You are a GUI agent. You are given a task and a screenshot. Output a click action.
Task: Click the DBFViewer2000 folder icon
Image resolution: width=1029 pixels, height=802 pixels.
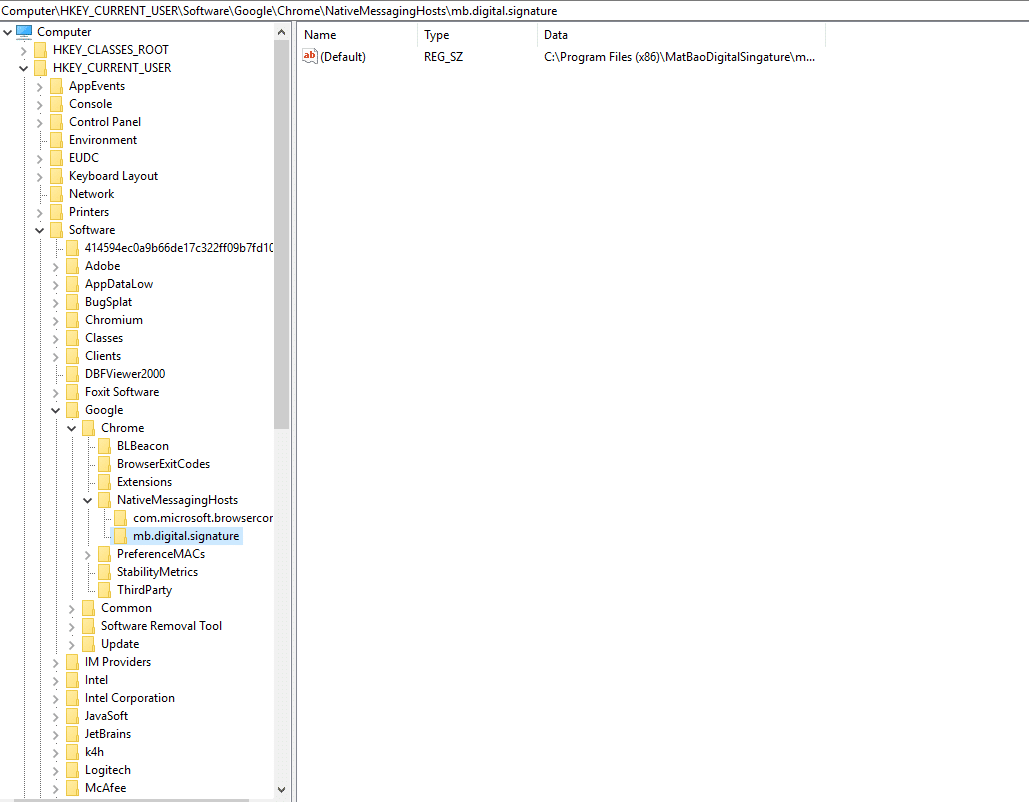pos(72,374)
